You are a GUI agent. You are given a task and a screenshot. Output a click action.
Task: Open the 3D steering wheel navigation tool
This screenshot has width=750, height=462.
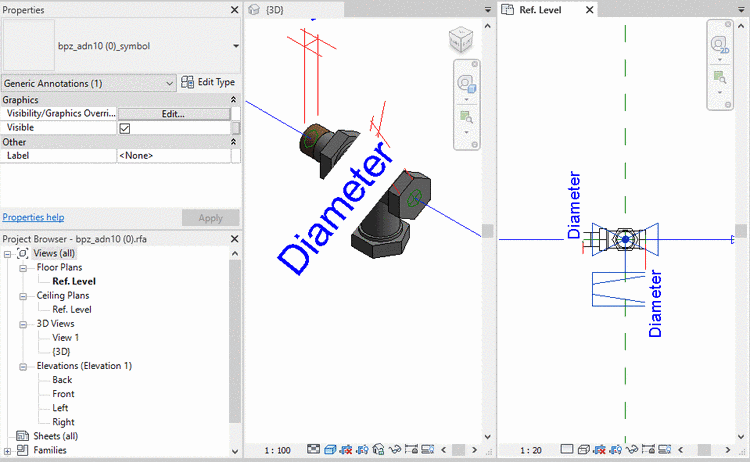[466, 84]
